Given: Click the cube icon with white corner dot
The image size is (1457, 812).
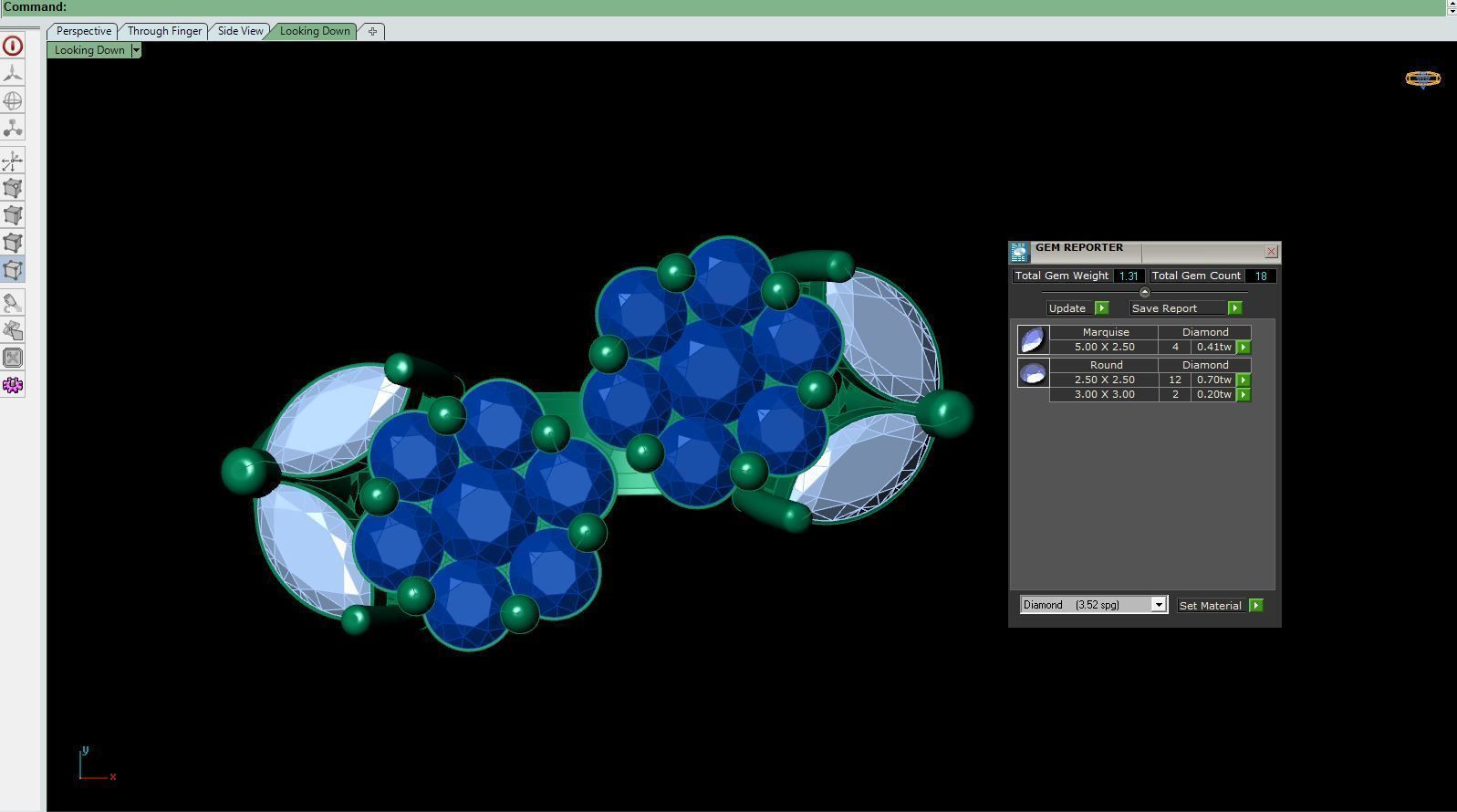Looking at the screenshot, I should (13, 189).
